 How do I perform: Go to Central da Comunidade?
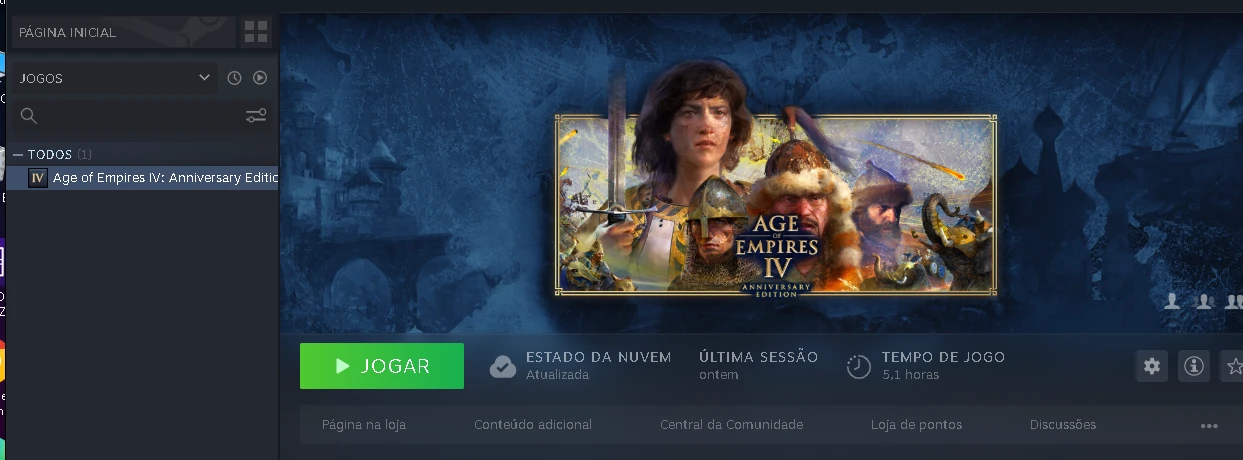pyautogui.click(x=732, y=425)
